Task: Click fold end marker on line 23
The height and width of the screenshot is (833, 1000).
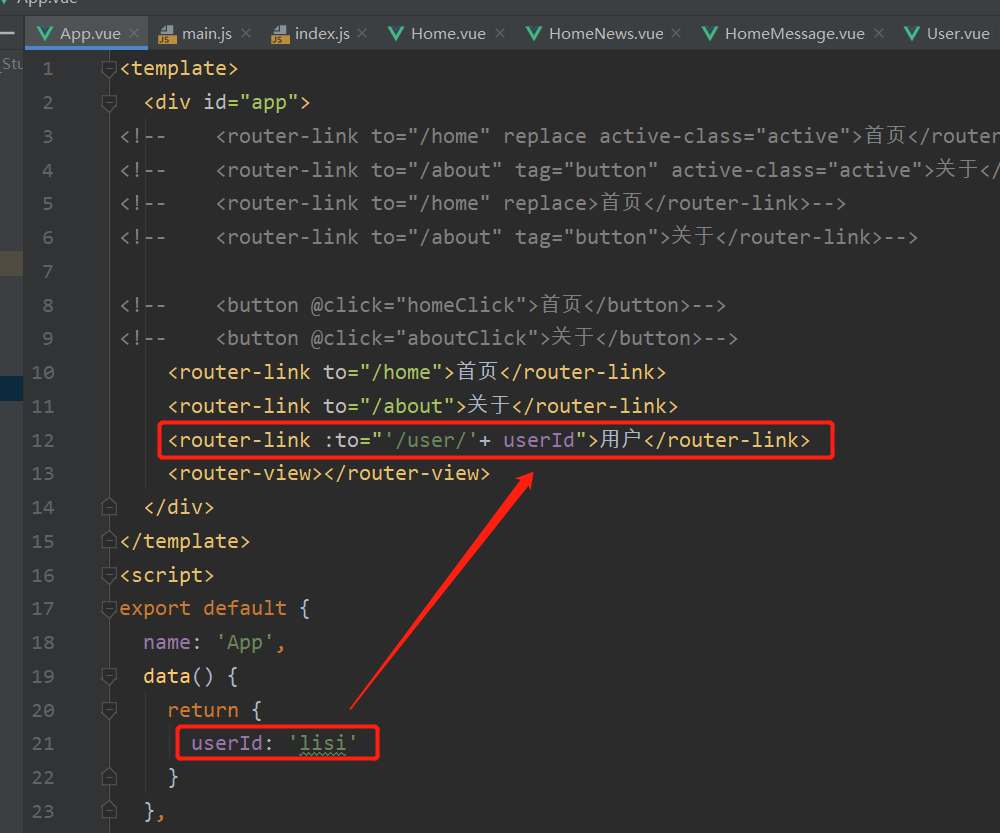Action: tap(109, 811)
